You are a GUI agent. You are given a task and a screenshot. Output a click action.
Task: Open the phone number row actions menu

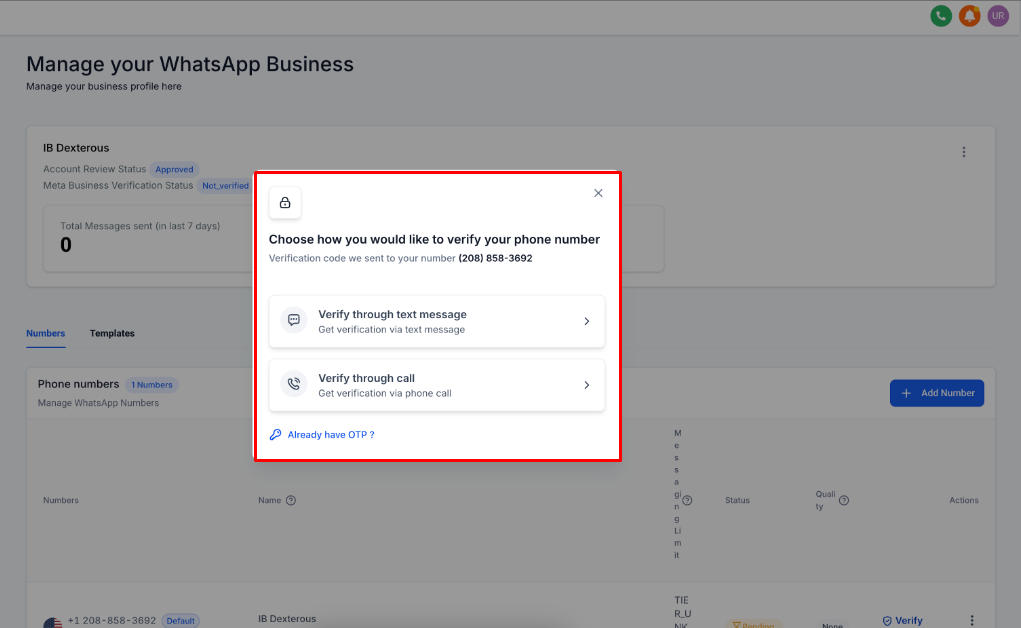point(971,620)
